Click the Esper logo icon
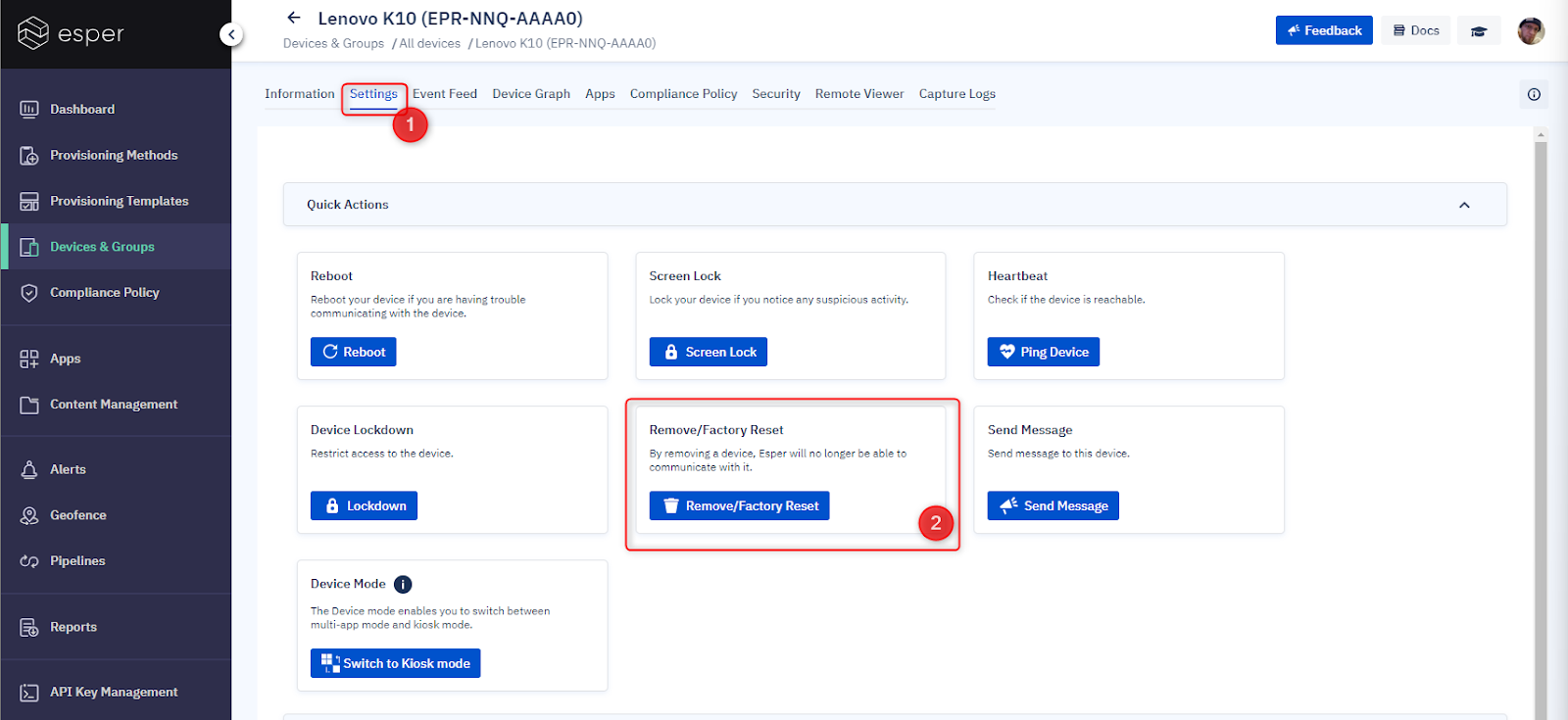 [33, 33]
